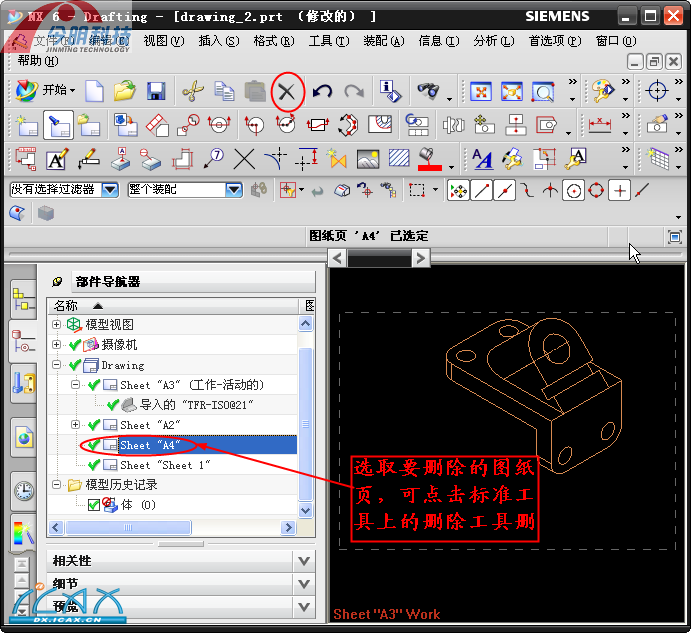Click the binoculars find icon

click(x=428, y=92)
